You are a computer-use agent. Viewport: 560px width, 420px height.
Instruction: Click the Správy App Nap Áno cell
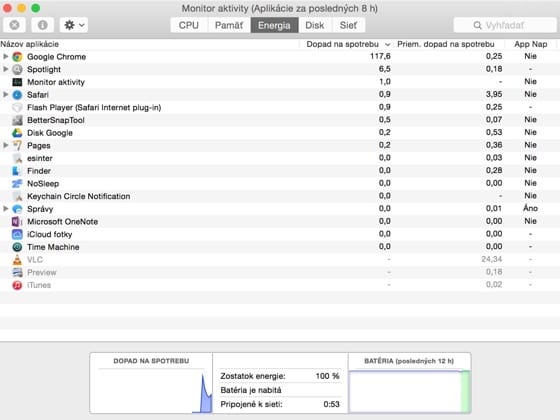click(x=530, y=209)
